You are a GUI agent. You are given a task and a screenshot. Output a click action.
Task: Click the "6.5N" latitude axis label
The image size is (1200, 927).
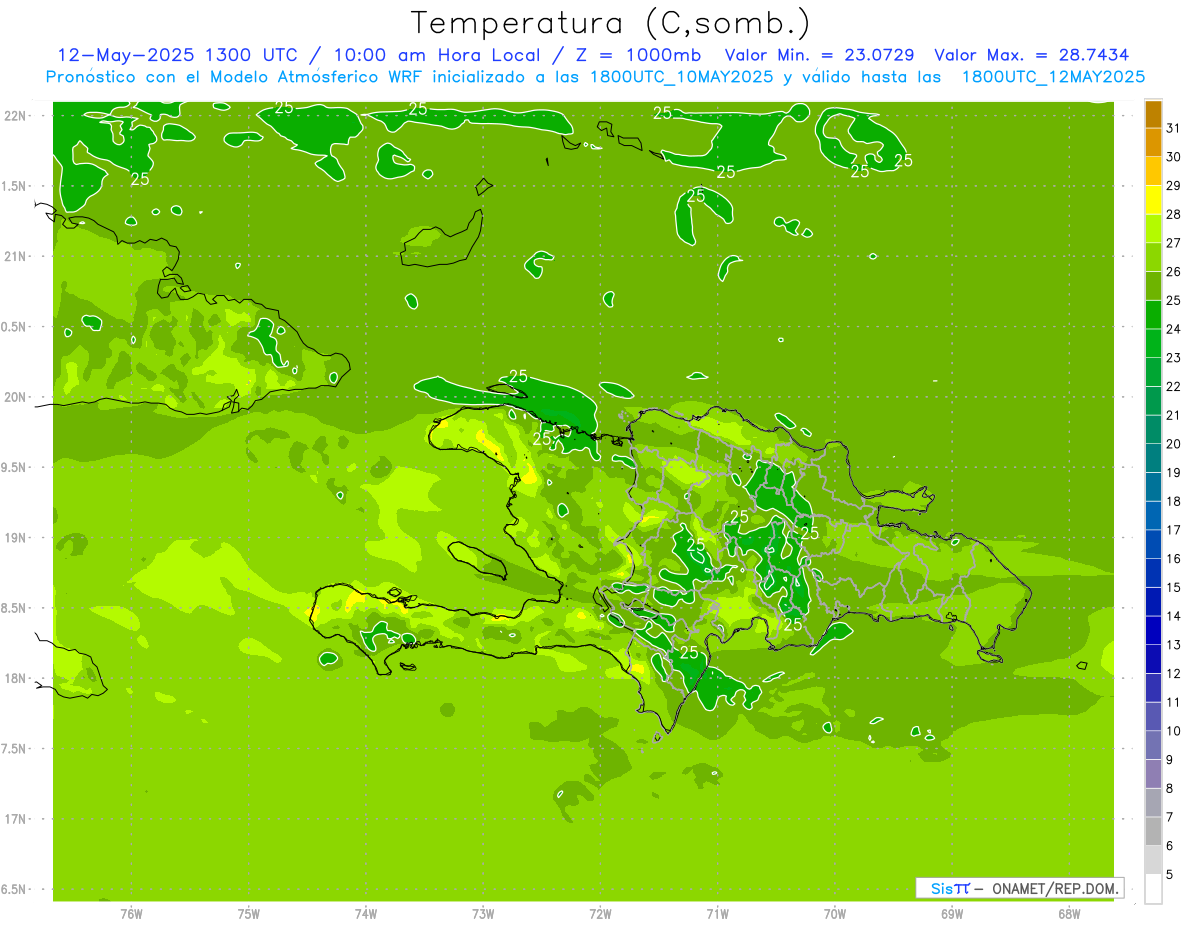point(14,889)
